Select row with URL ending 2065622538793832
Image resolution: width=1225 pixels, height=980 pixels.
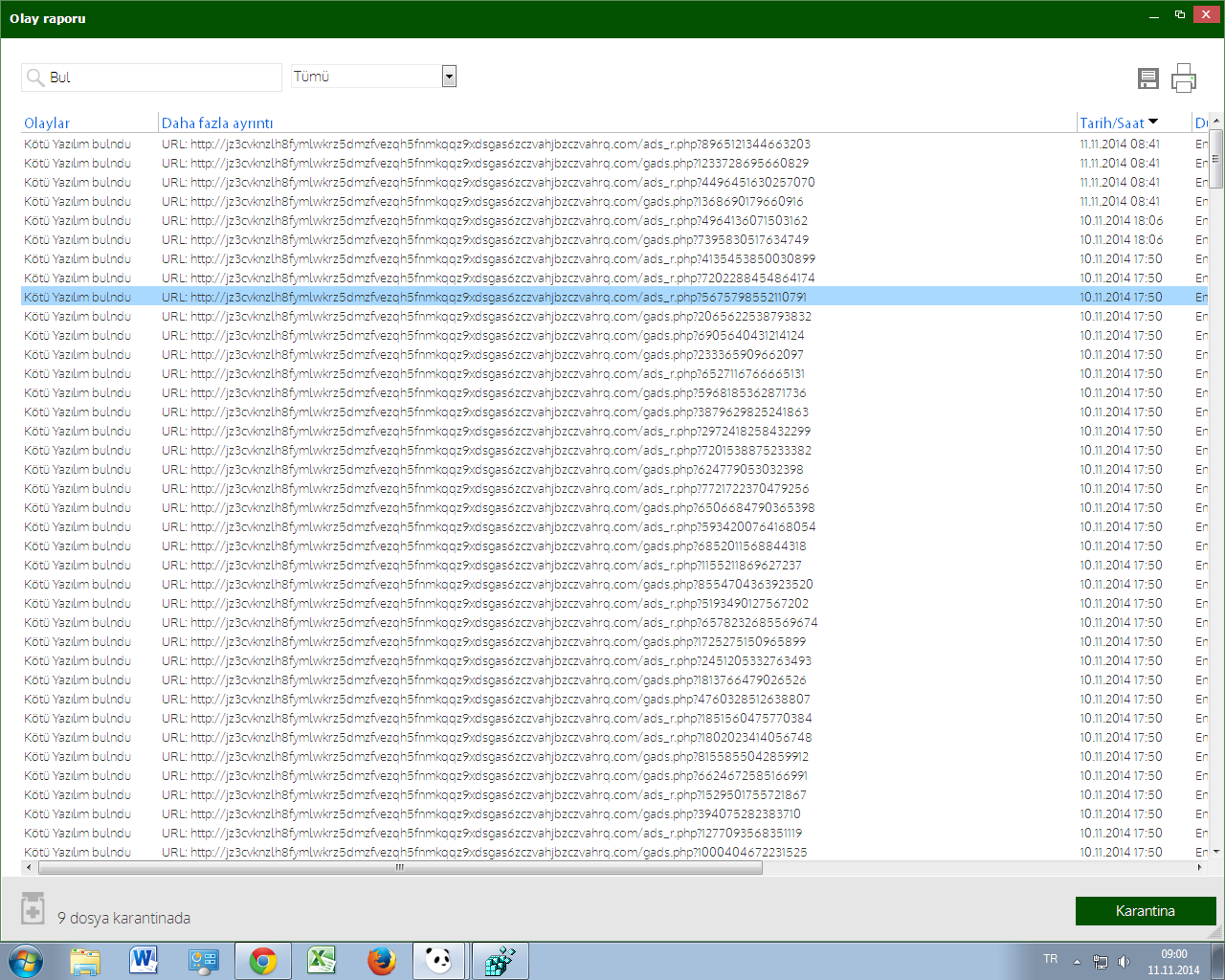pos(613,316)
